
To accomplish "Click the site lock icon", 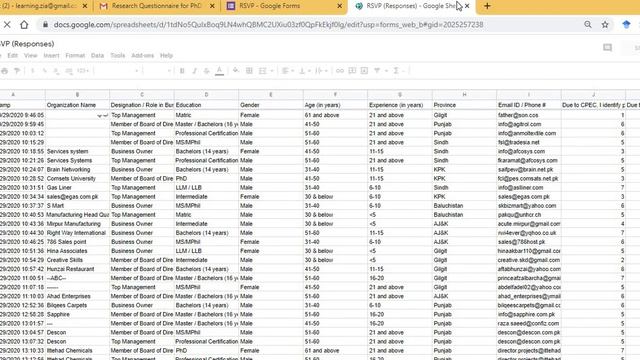I will (x=45, y=25).
